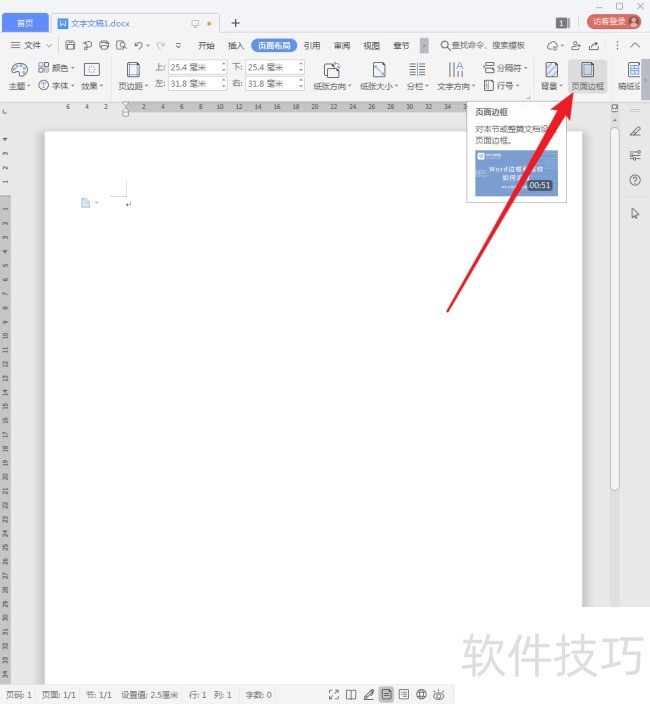The width and height of the screenshot is (650, 704).
Task: Open the 颜色 color scheme menu
Action: point(56,68)
